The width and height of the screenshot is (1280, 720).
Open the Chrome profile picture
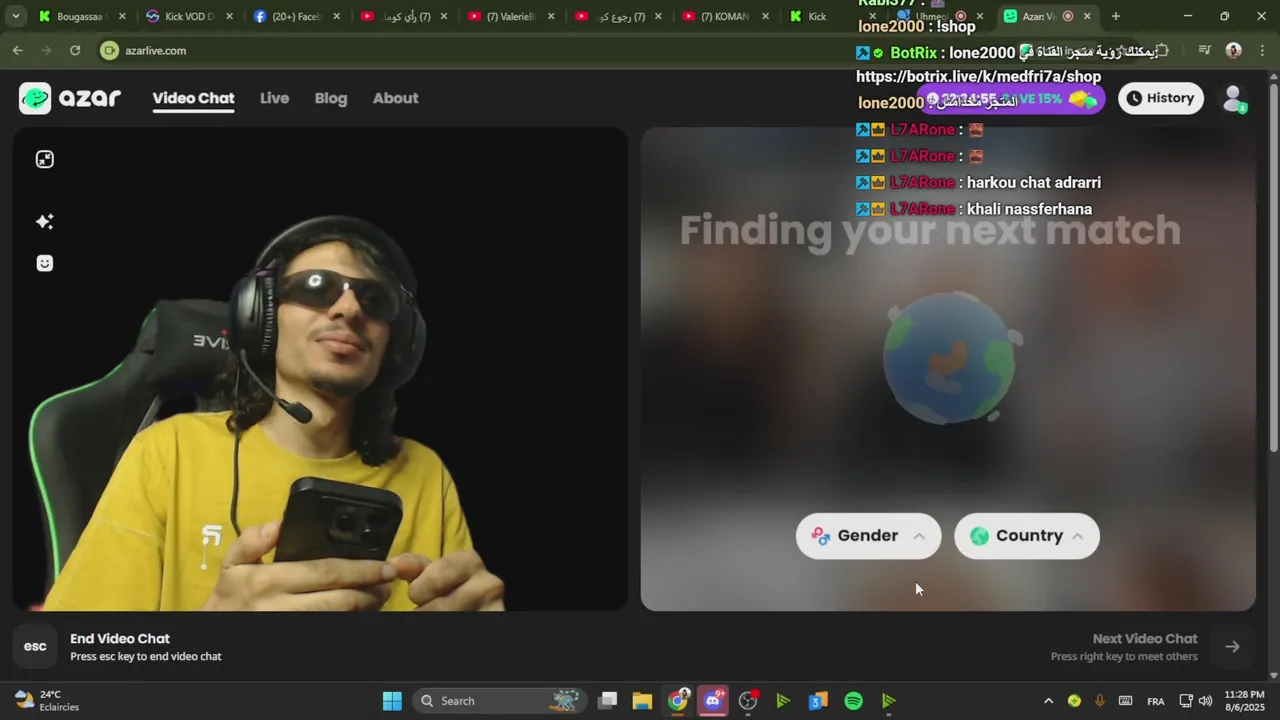[x=1233, y=50]
